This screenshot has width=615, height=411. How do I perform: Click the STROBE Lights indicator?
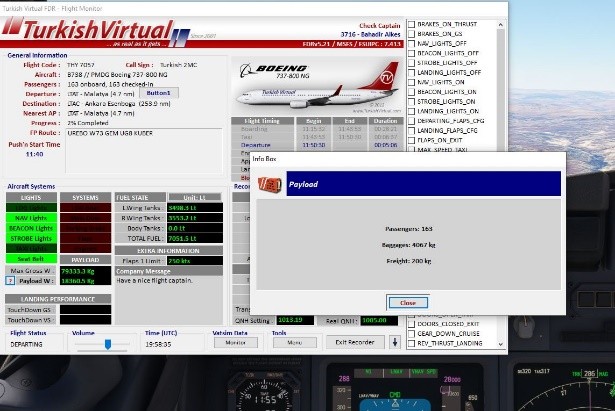(31, 238)
